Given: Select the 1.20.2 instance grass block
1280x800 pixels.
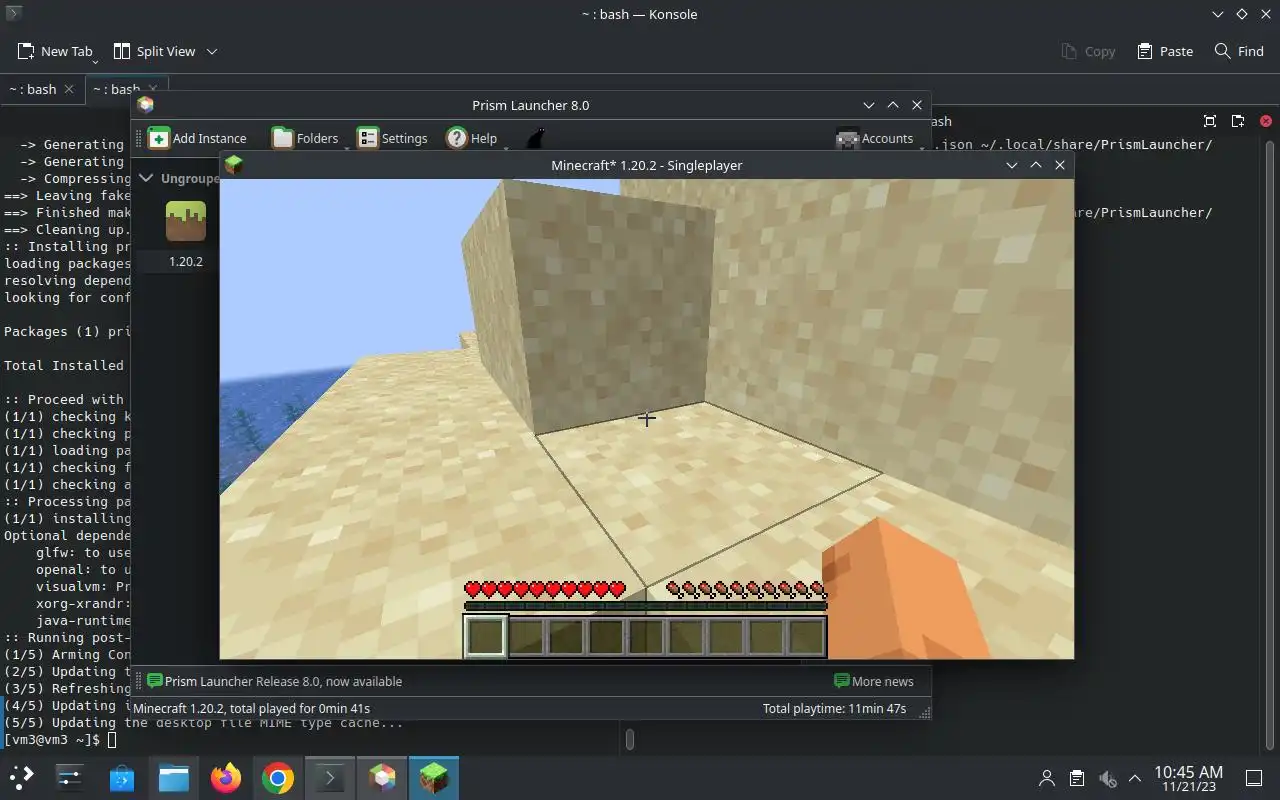Looking at the screenshot, I should tap(185, 221).
